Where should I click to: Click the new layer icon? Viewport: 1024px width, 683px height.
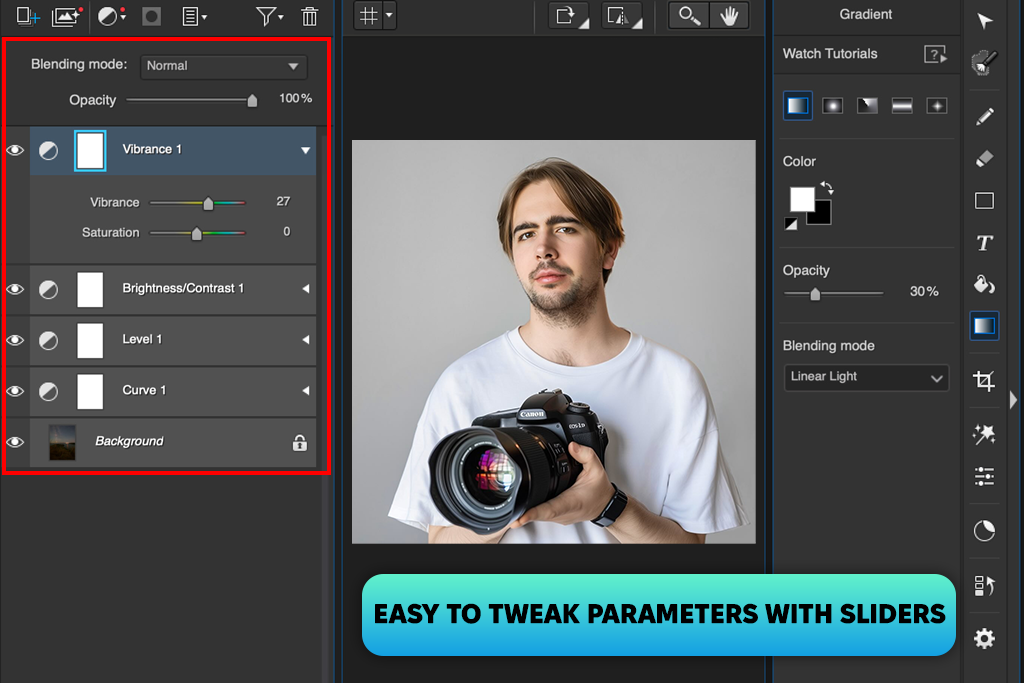[27, 16]
